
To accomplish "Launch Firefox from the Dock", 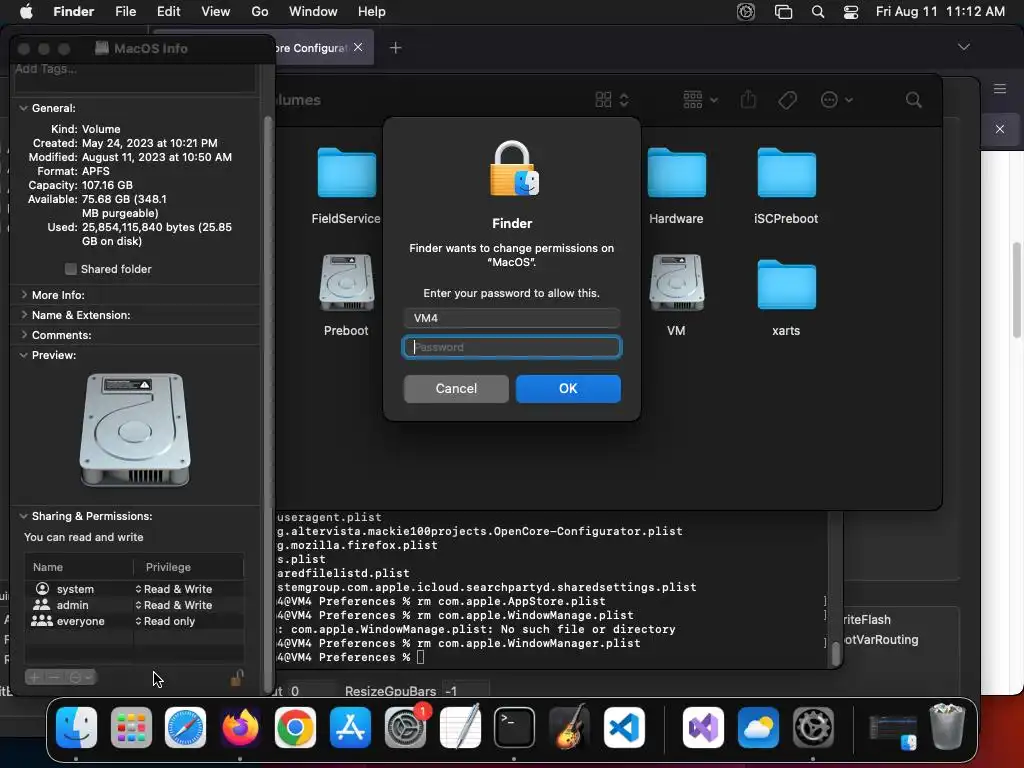I will click(240, 728).
